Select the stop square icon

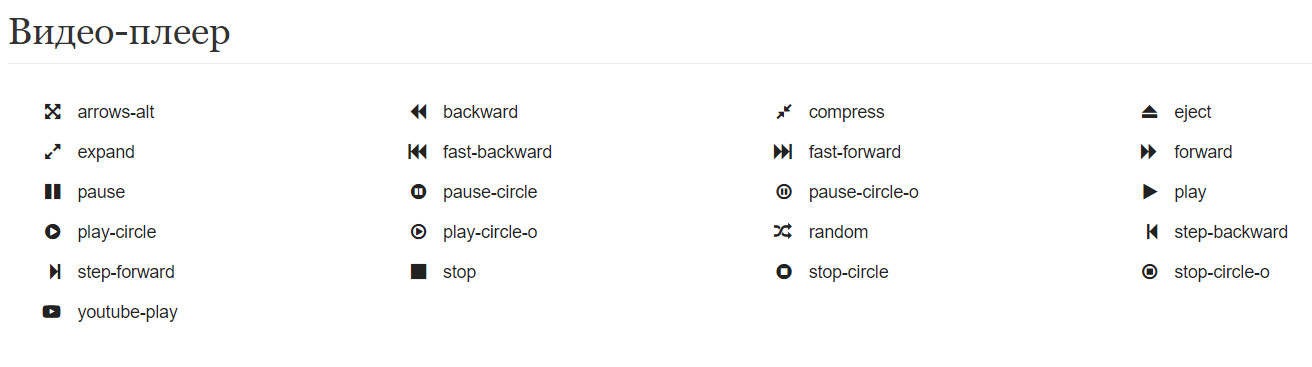(x=418, y=272)
